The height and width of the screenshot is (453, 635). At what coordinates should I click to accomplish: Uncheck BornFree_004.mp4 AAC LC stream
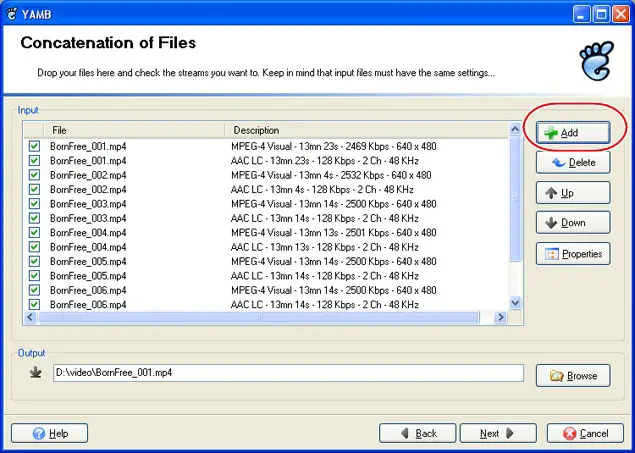pyautogui.click(x=34, y=247)
